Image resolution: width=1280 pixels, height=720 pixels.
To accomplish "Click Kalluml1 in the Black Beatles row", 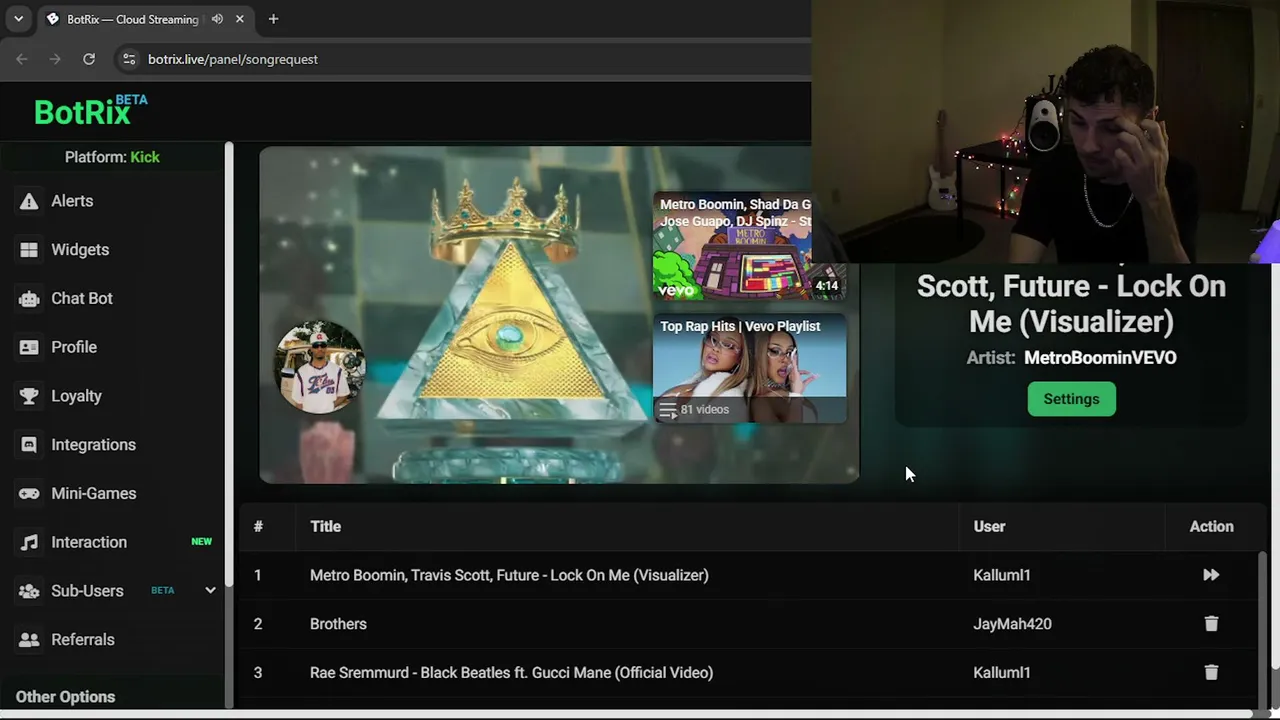I will 1001,673.
